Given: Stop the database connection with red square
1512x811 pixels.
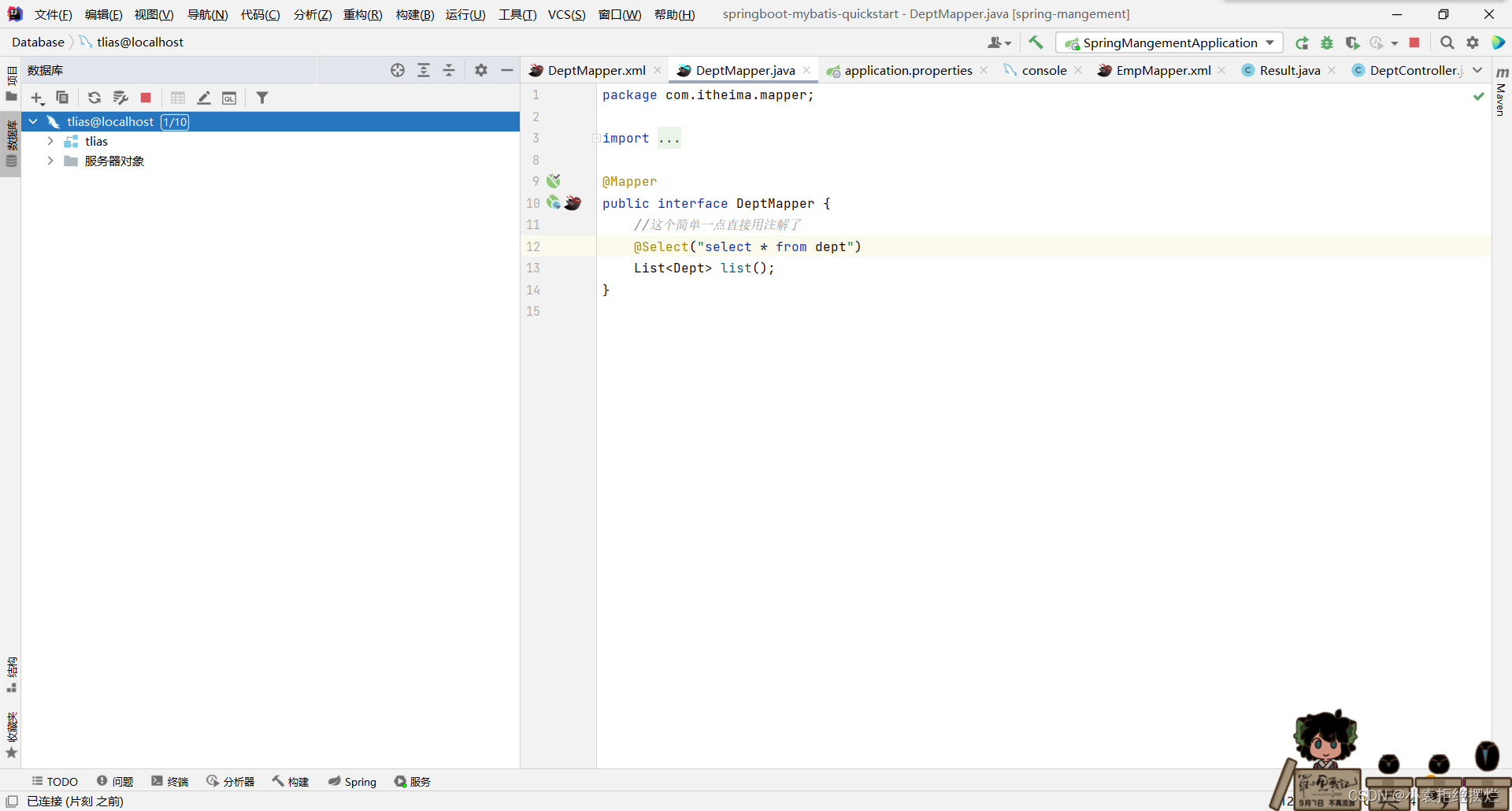Looking at the screenshot, I should tap(146, 98).
